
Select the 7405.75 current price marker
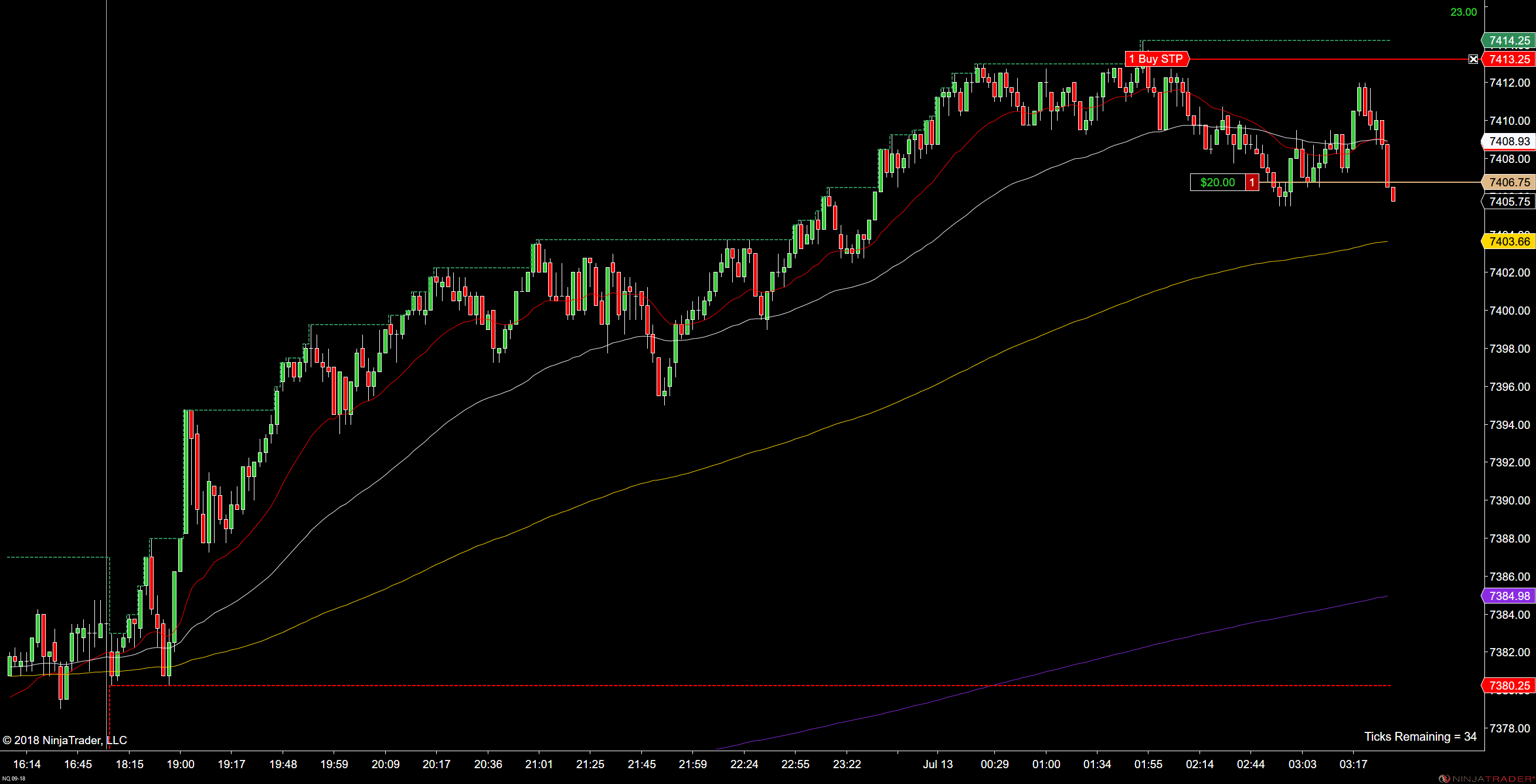click(x=1508, y=202)
